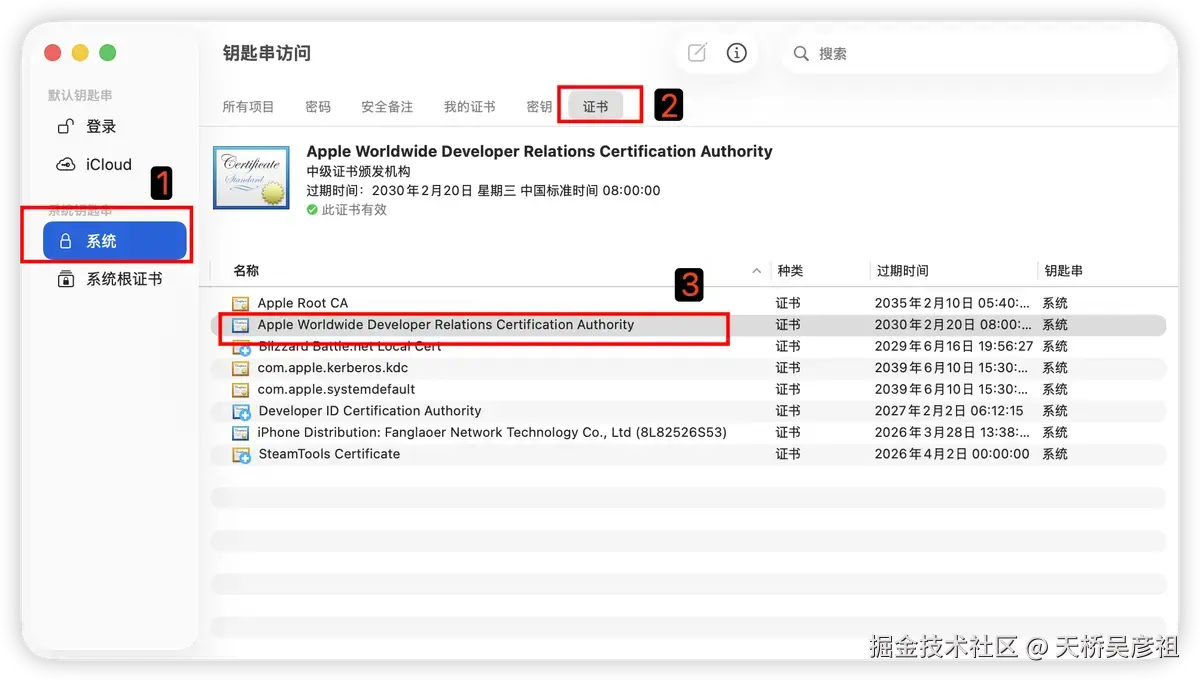Select the com.apple.kerberos.kdc row

tap(688, 368)
